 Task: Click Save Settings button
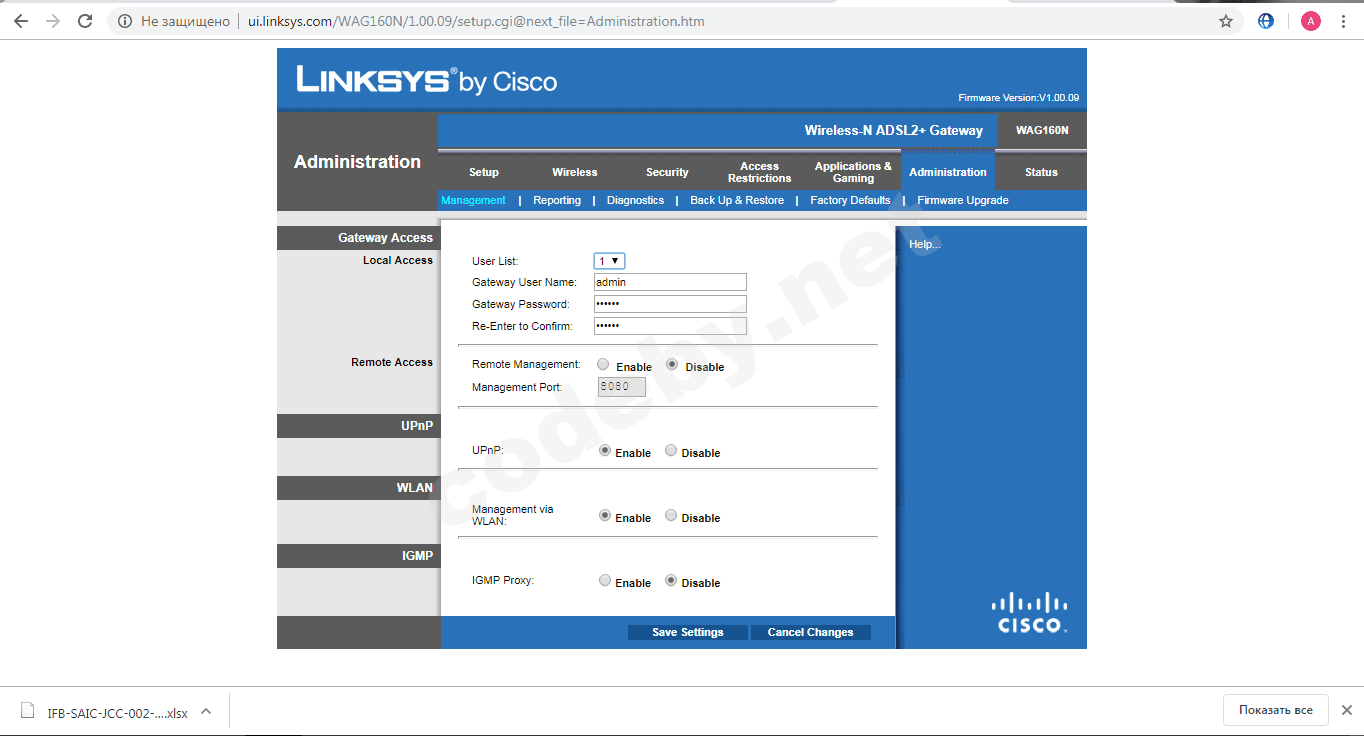(688, 632)
